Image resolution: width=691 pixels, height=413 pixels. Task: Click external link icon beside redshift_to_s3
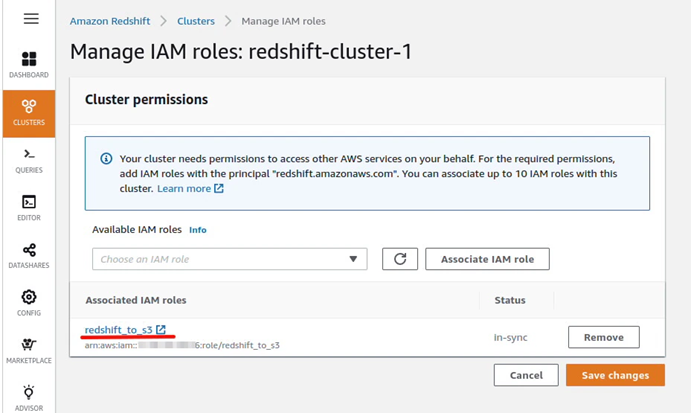coord(161,329)
